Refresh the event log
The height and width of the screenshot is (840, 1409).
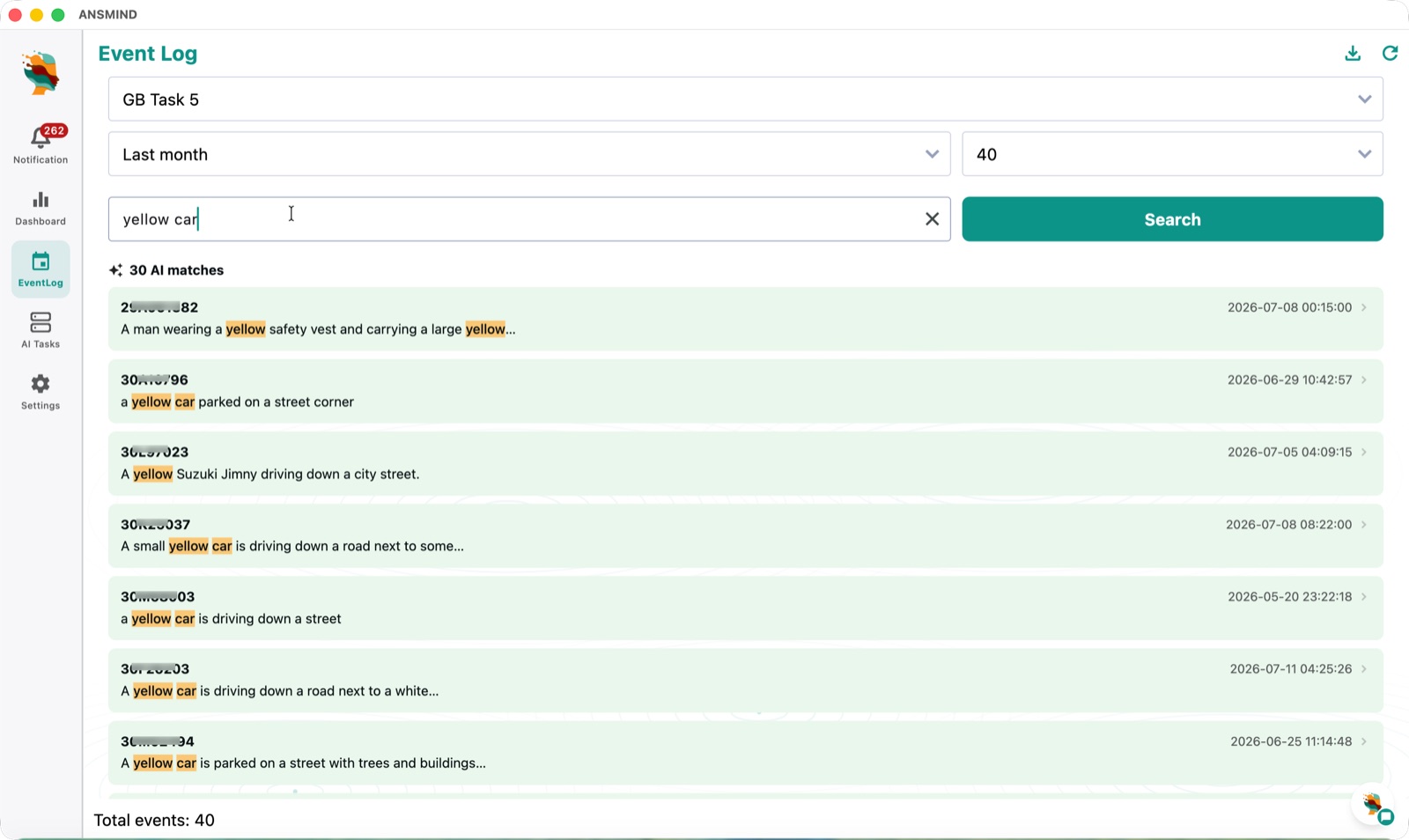coord(1390,54)
